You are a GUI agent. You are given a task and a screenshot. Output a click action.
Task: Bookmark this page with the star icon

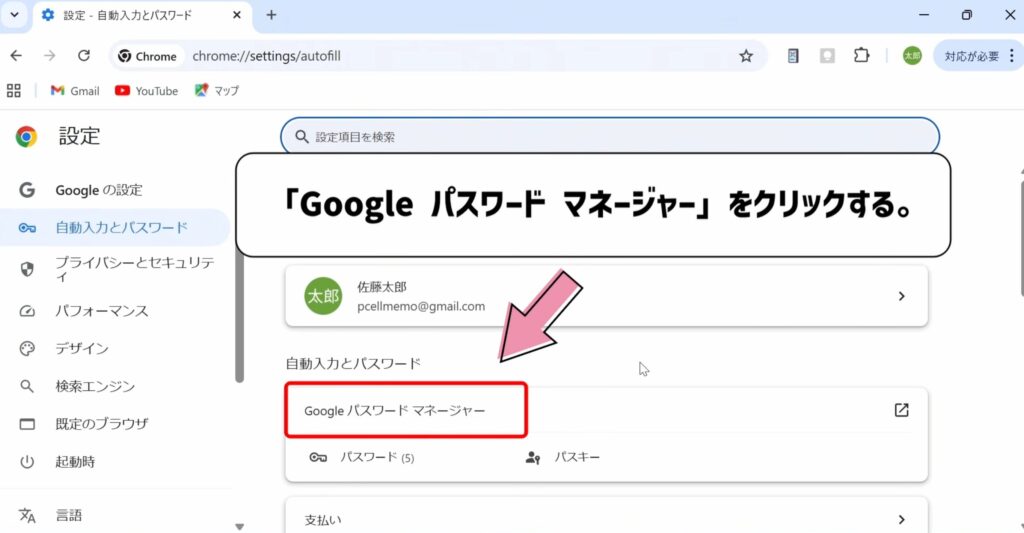pos(746,56)
